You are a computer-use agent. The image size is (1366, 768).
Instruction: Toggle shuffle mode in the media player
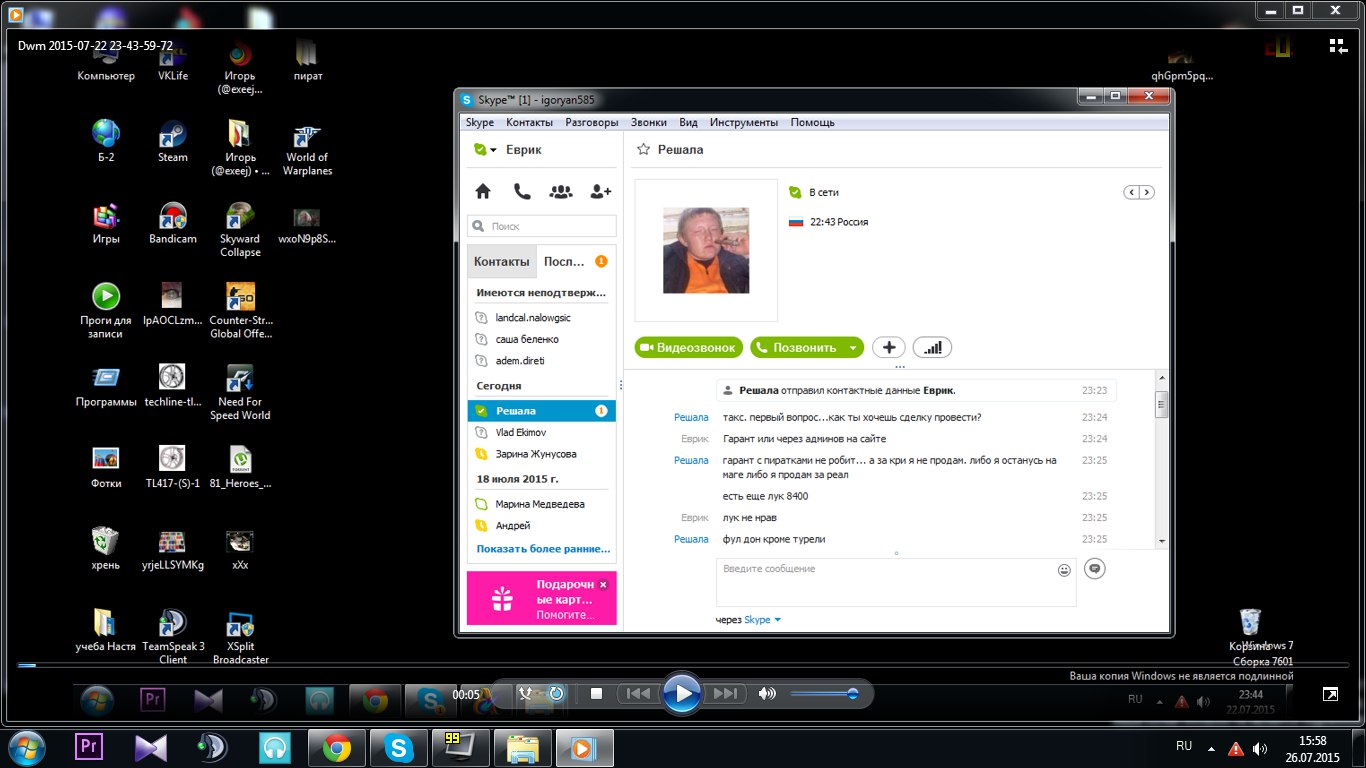click(x=526, y=693)
